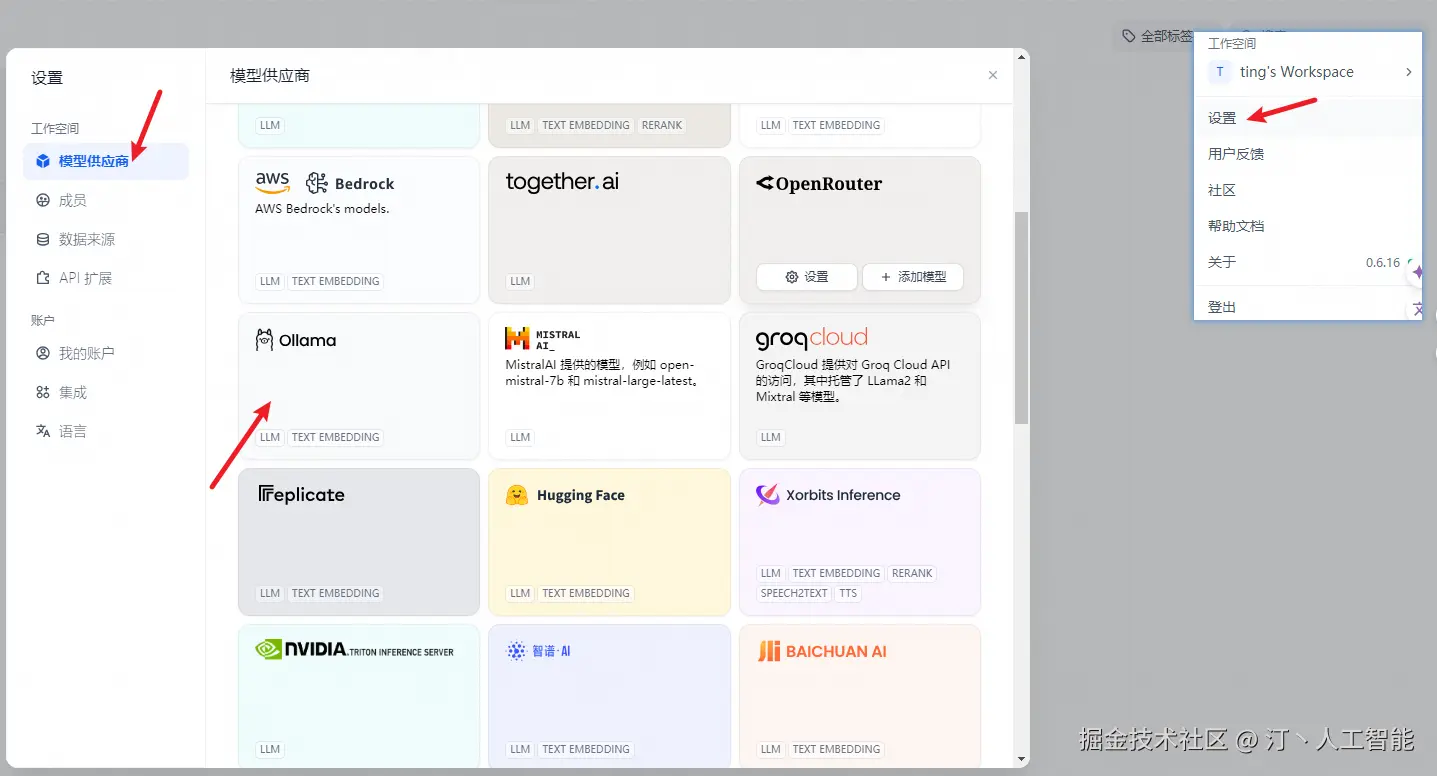Click TEXT EMBEDDING tag on AWS Bedrock card
The width and height of the screenshot is (1437, 776).
click(335, 281)
